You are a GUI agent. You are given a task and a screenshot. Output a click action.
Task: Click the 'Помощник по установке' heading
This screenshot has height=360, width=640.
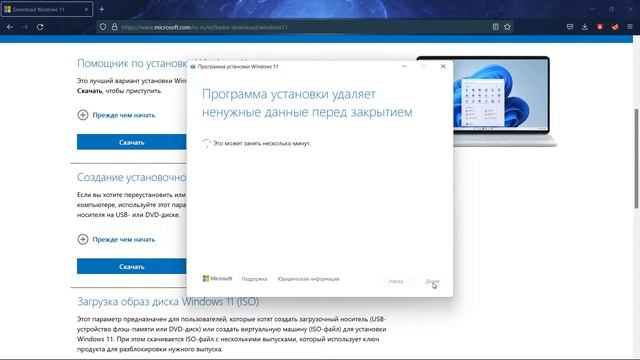(132, 63)
